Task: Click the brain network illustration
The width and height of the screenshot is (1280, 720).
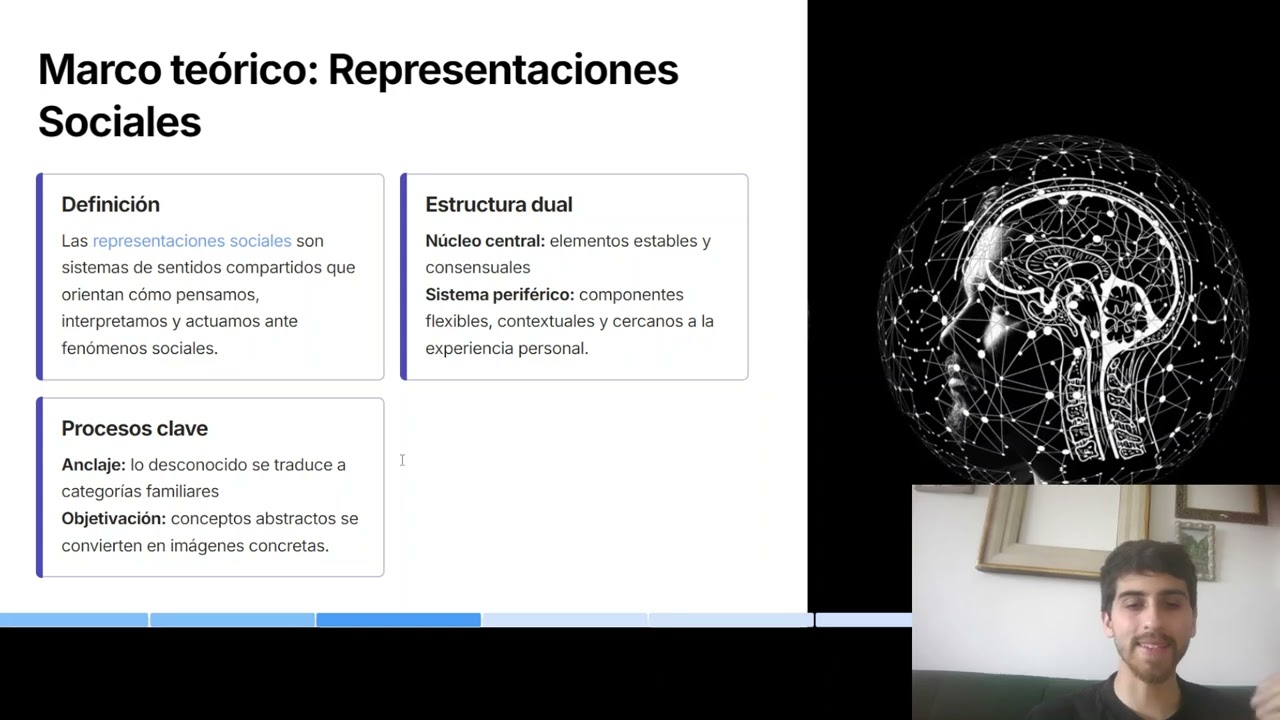Action: coord(1063,310)
